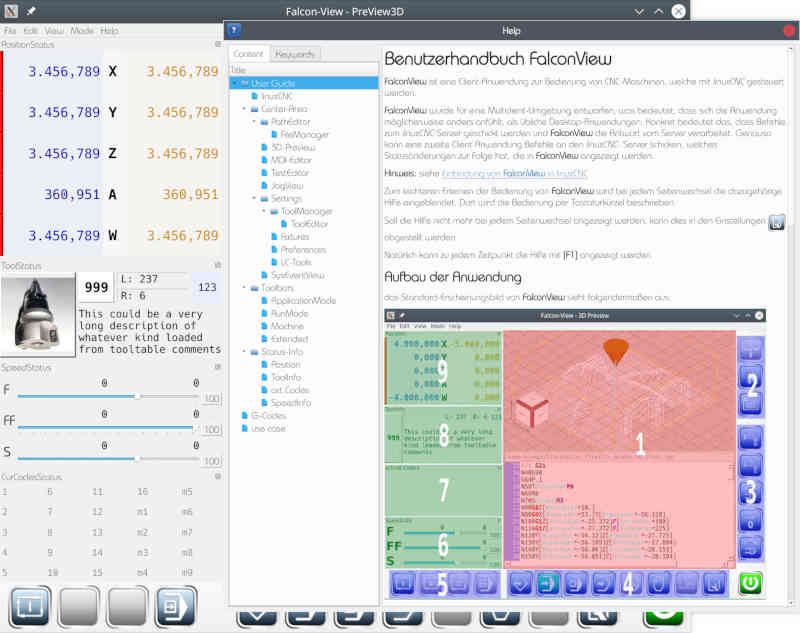The height and width of the screenshot is (633, 800).
Task: Open the File menu
Action: (10, 31)
